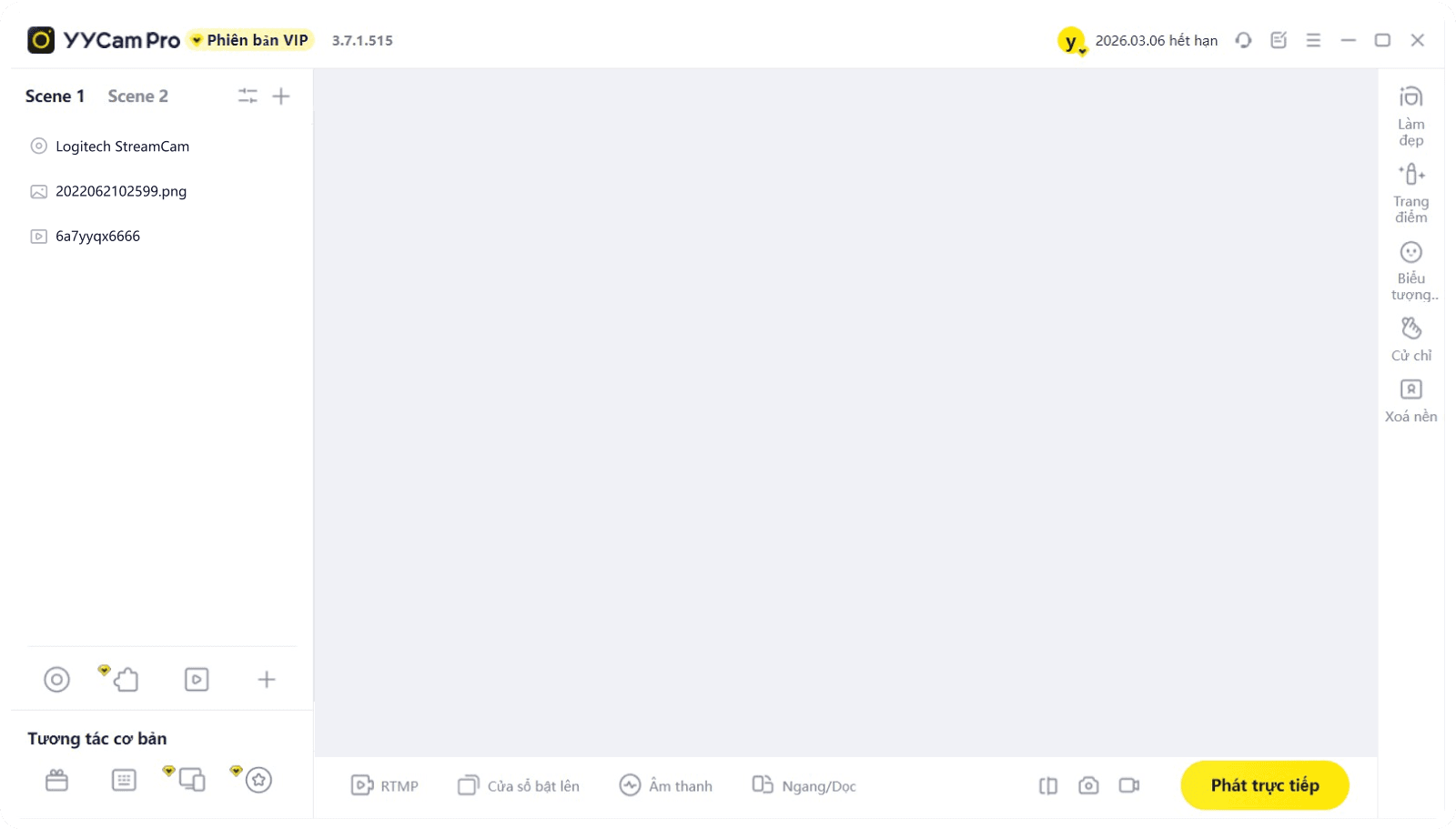Open the Xoá nền background removal tool

(1410, 401)
